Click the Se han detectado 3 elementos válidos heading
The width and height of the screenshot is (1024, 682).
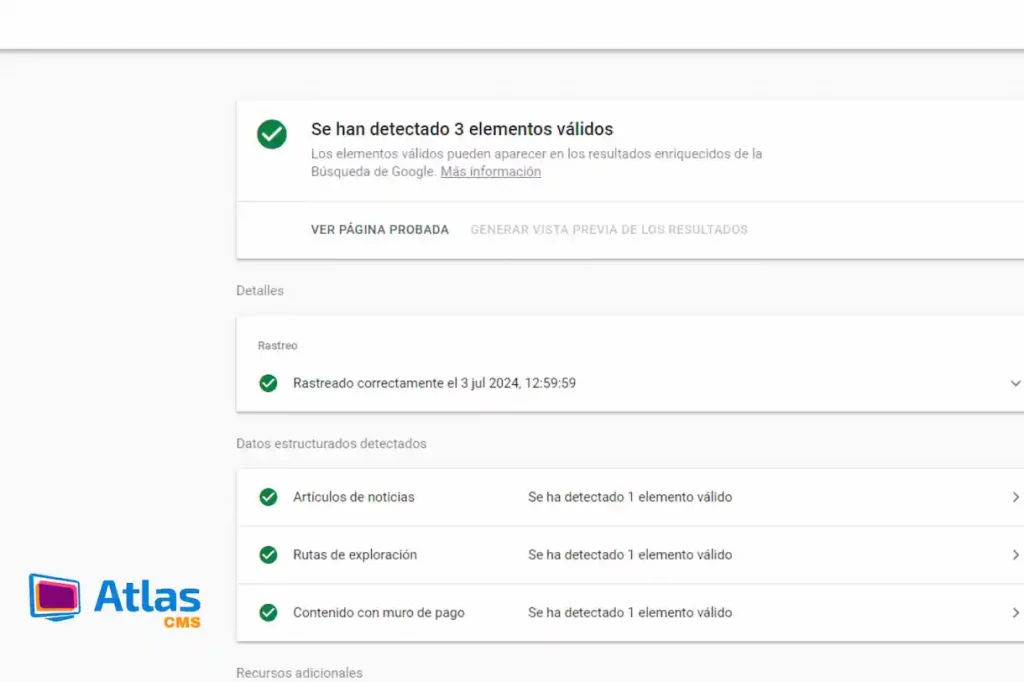(462, 129)
